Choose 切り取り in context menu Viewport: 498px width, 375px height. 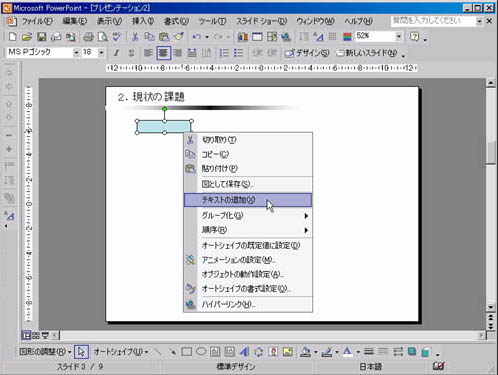click(x=248, y=140)
